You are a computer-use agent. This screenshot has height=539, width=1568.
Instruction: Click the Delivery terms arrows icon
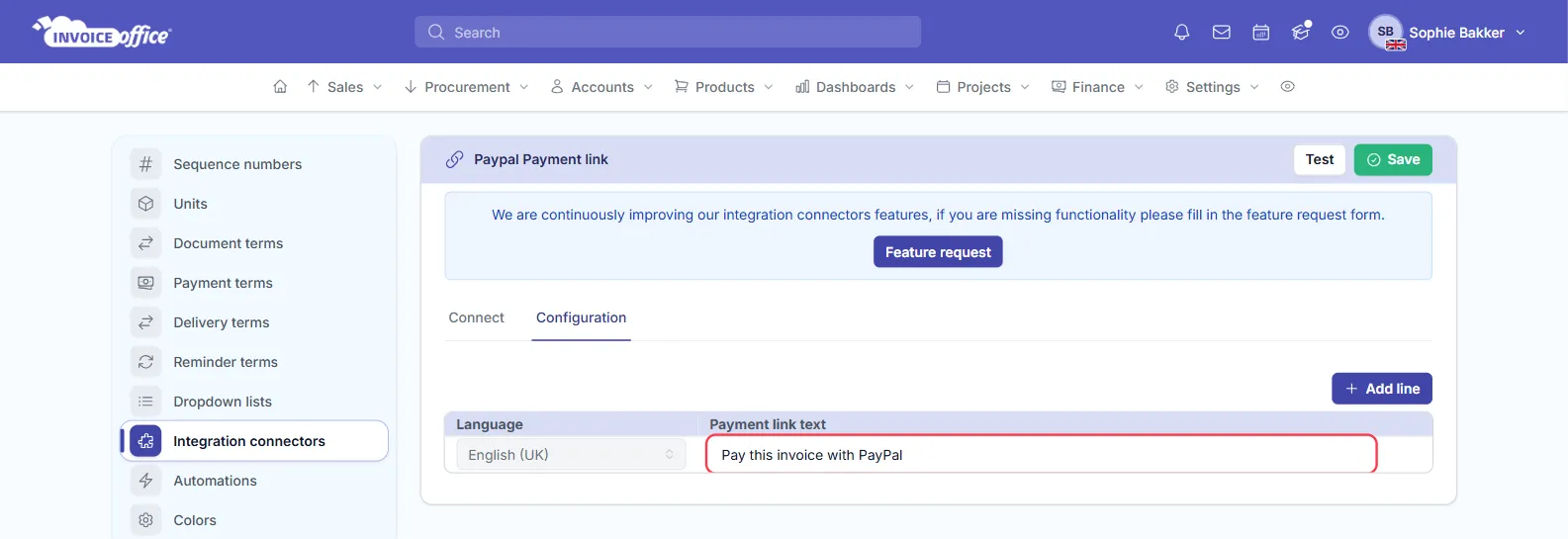pos(145,322)
